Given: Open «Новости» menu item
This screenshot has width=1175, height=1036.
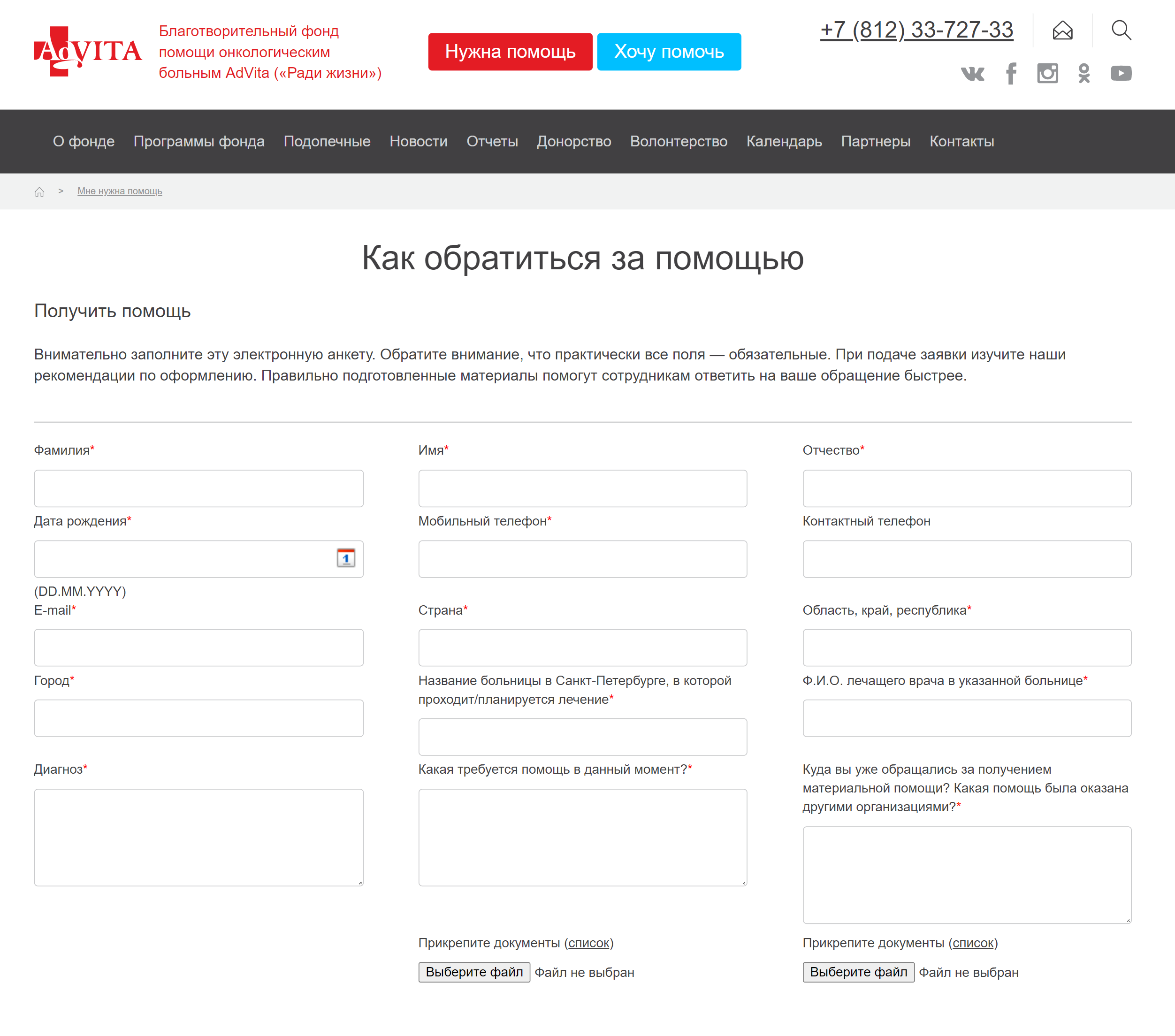Looking at the screenshot, I should click(419, 141).
